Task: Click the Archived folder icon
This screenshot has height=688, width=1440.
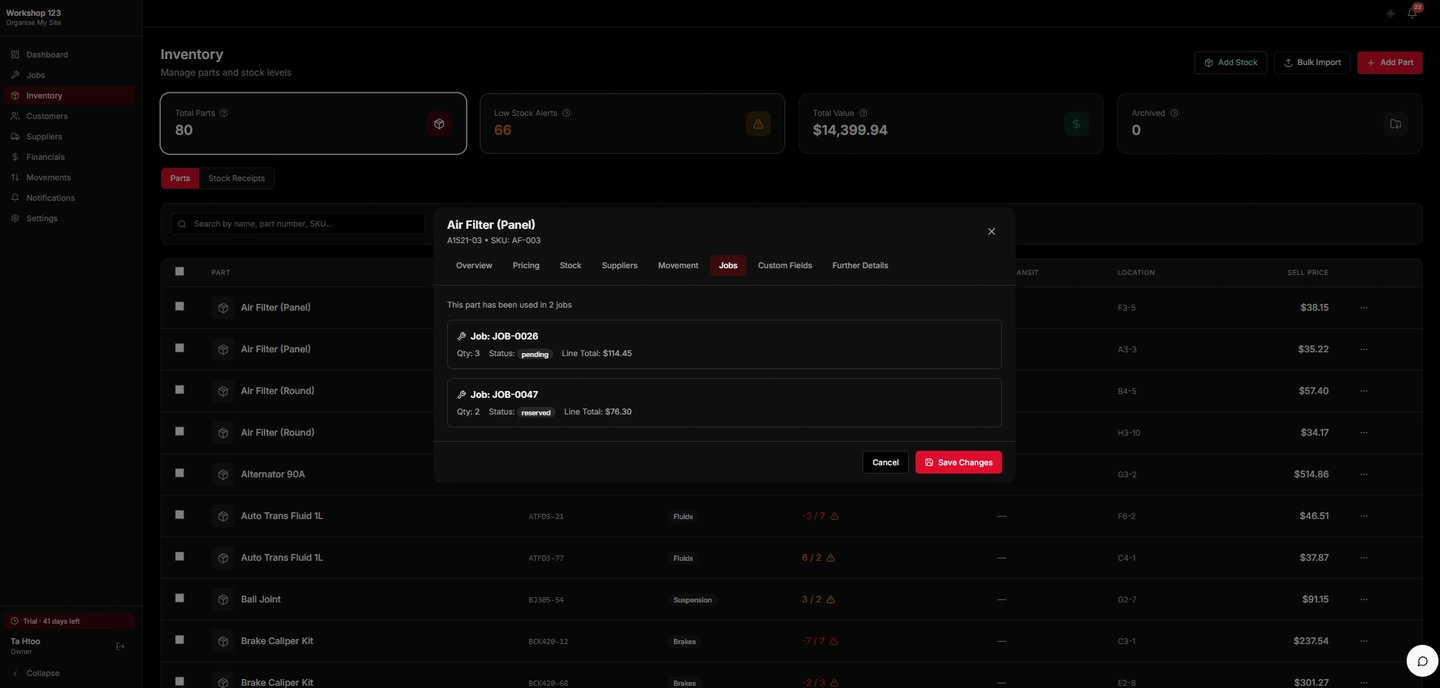Action: coord(1395,124)
